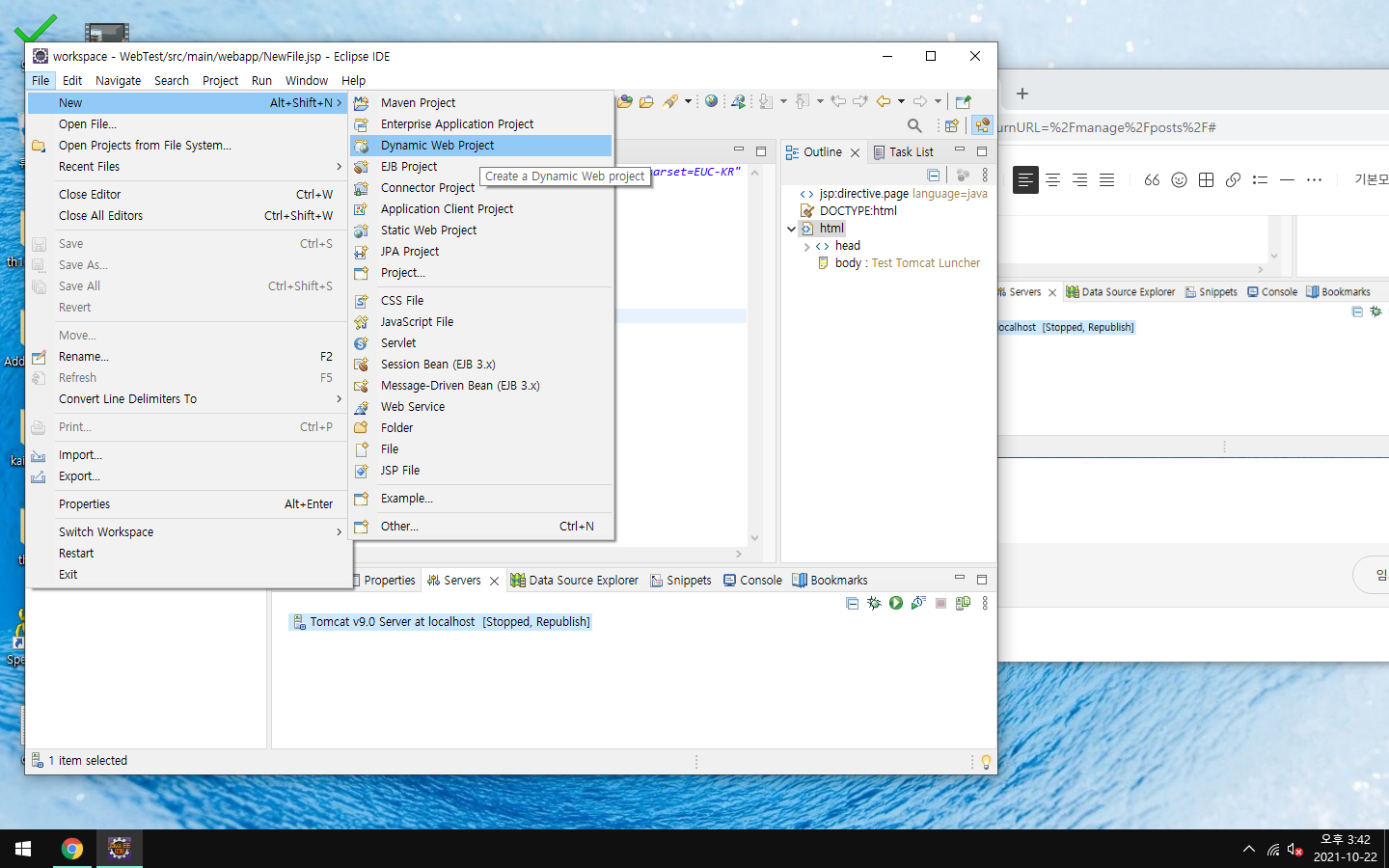Collapse the html node in Outline
The width and height of the screenshot is (1389, 868).
coord(792,229)
